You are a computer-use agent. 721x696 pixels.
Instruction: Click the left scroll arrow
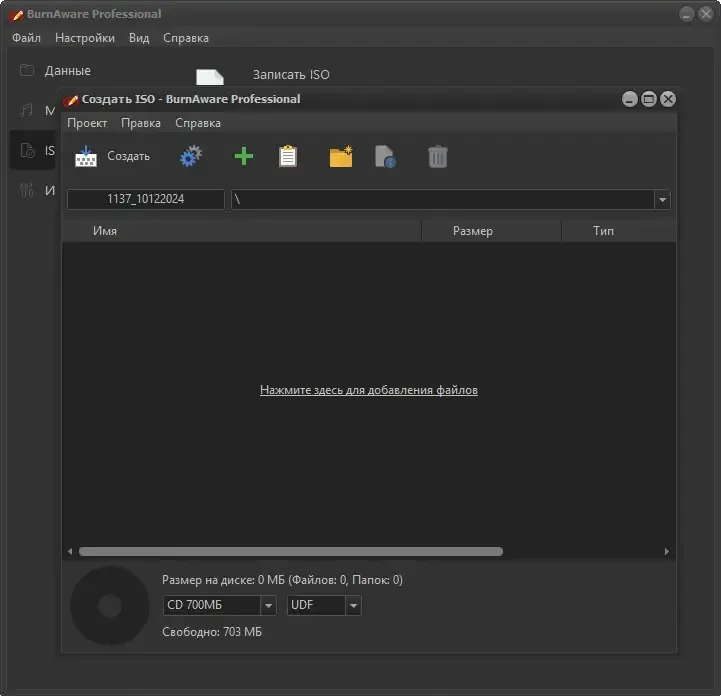pos(70,551)
